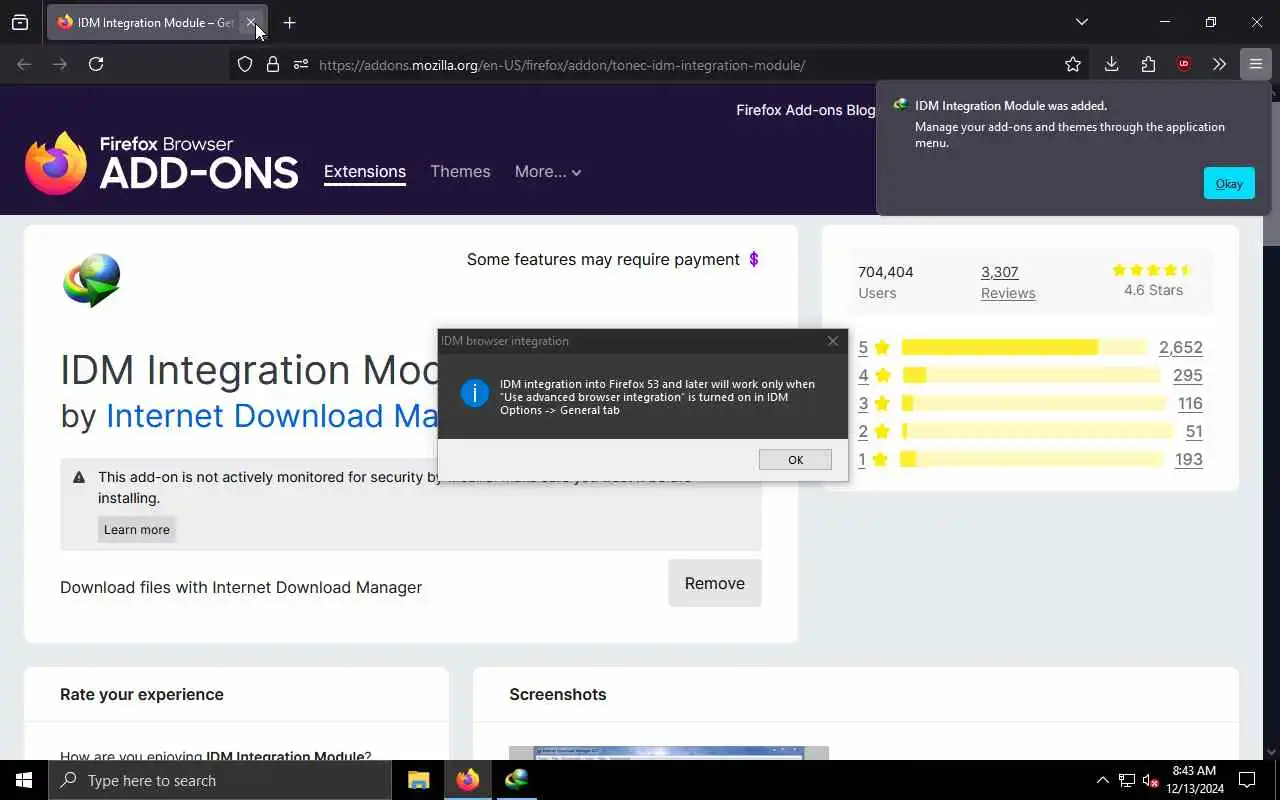Open network status tray icon
This screenshot has height=800, width=1280.
[x=1127, y=780]
